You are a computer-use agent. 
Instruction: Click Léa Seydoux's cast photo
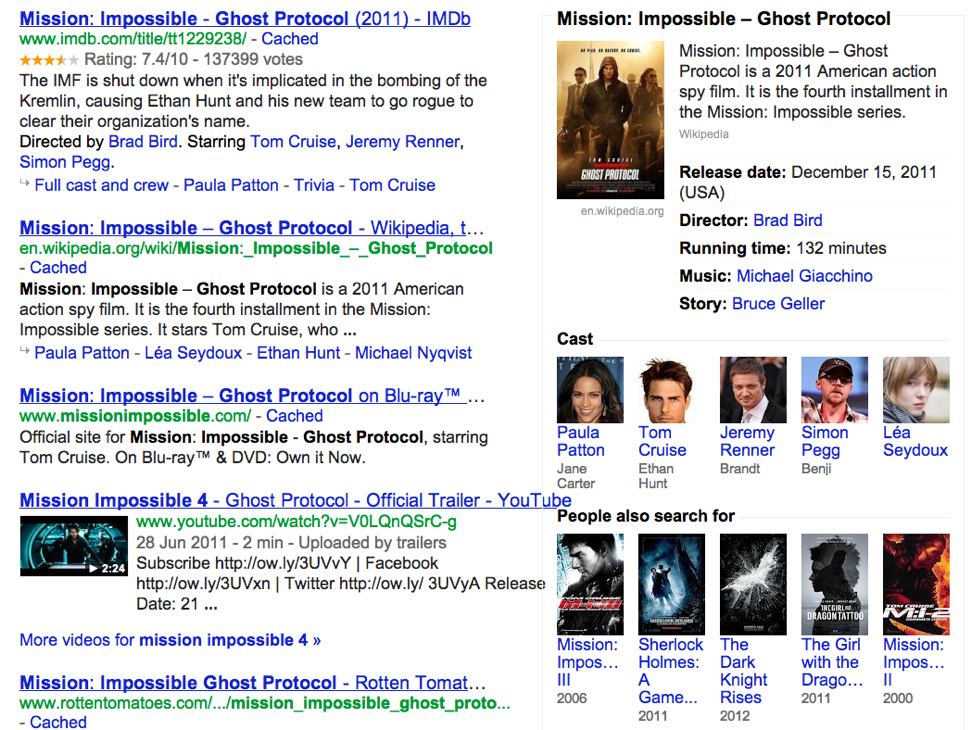coord(916,390)
